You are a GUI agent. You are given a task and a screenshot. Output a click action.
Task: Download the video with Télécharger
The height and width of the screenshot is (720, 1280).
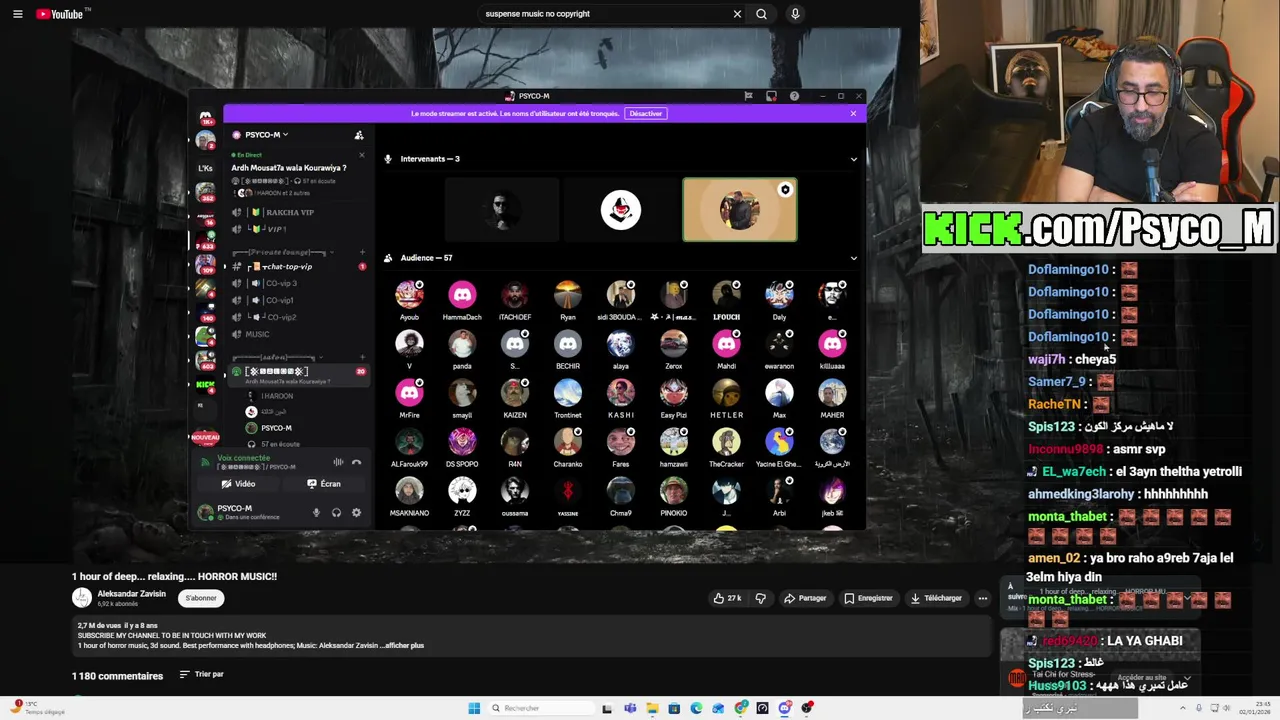936,598
